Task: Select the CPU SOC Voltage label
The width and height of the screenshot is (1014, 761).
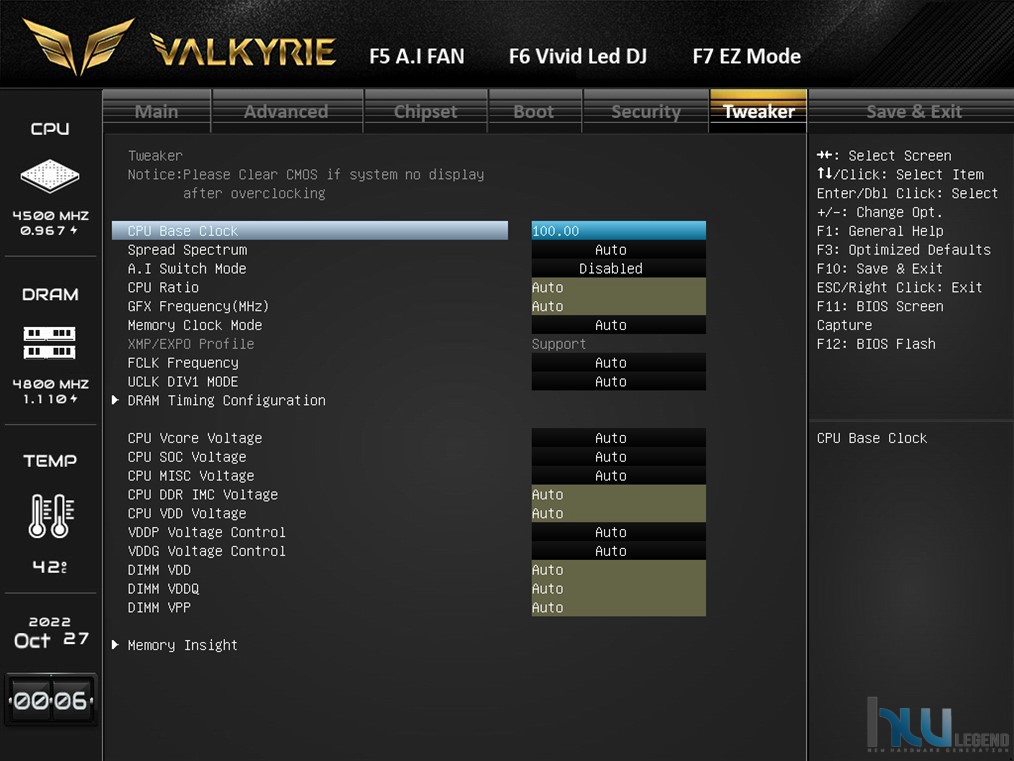Action: point(187,456)
